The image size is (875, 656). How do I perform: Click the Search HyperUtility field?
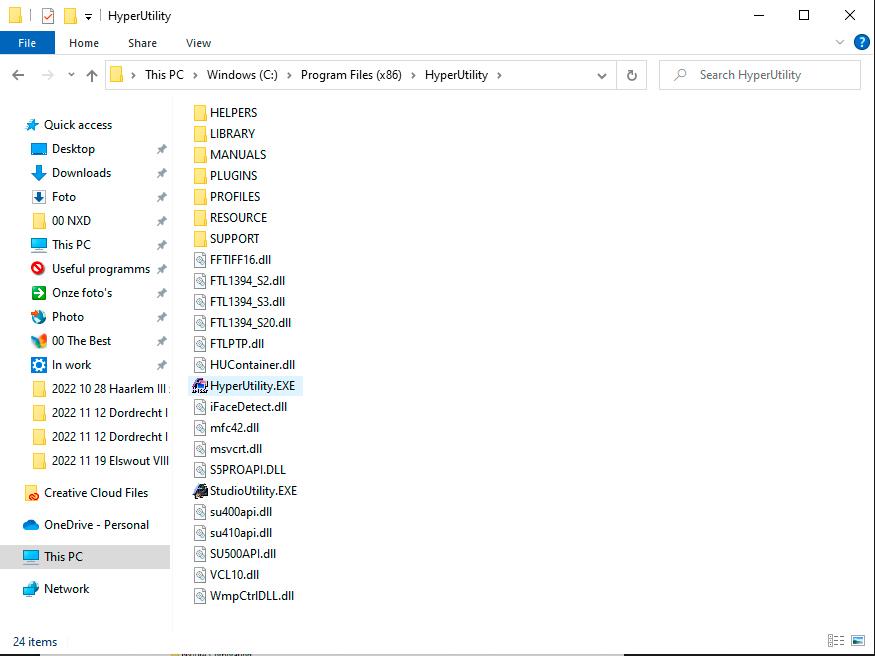point(759,75)
